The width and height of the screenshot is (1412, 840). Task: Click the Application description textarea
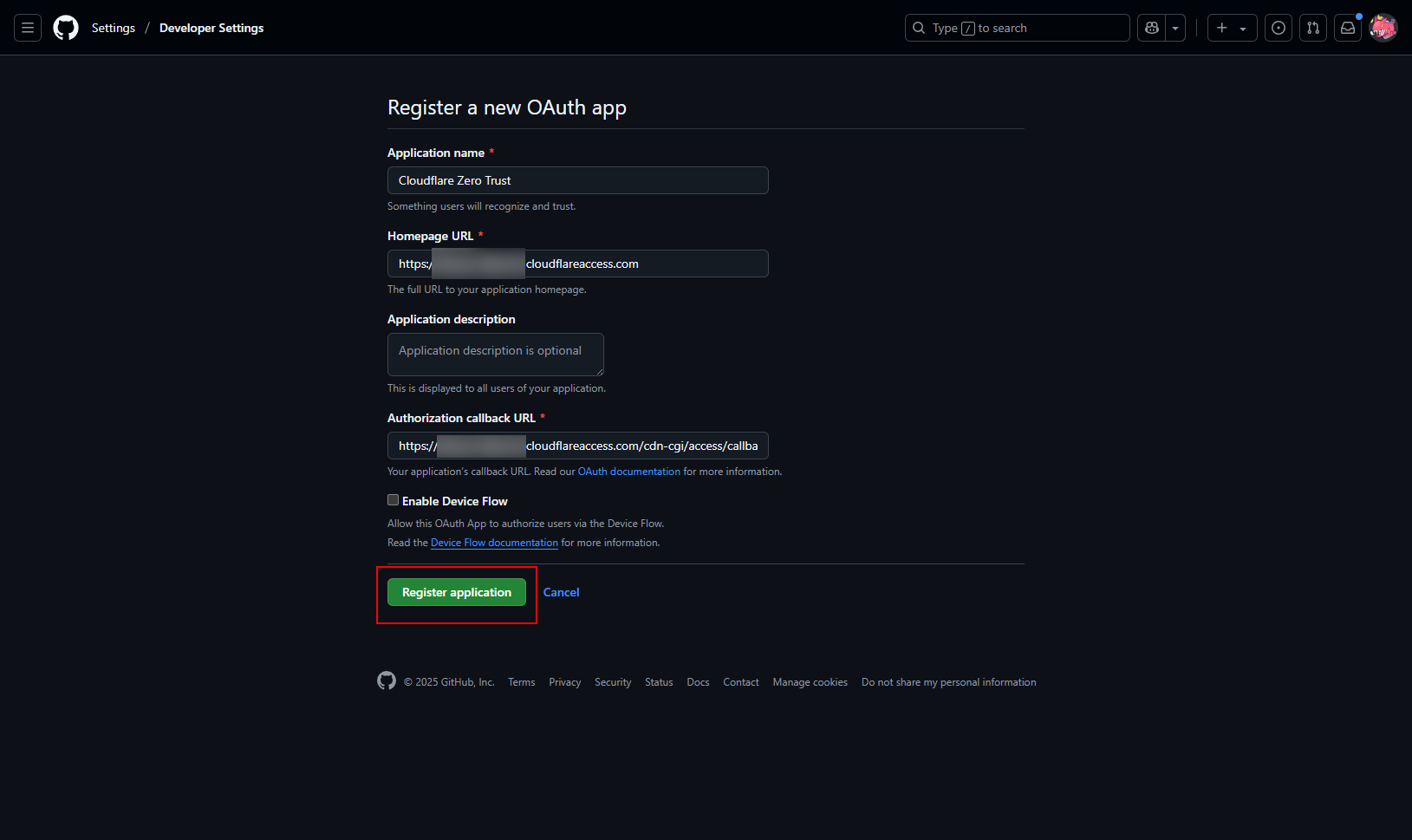click(496, 355)
